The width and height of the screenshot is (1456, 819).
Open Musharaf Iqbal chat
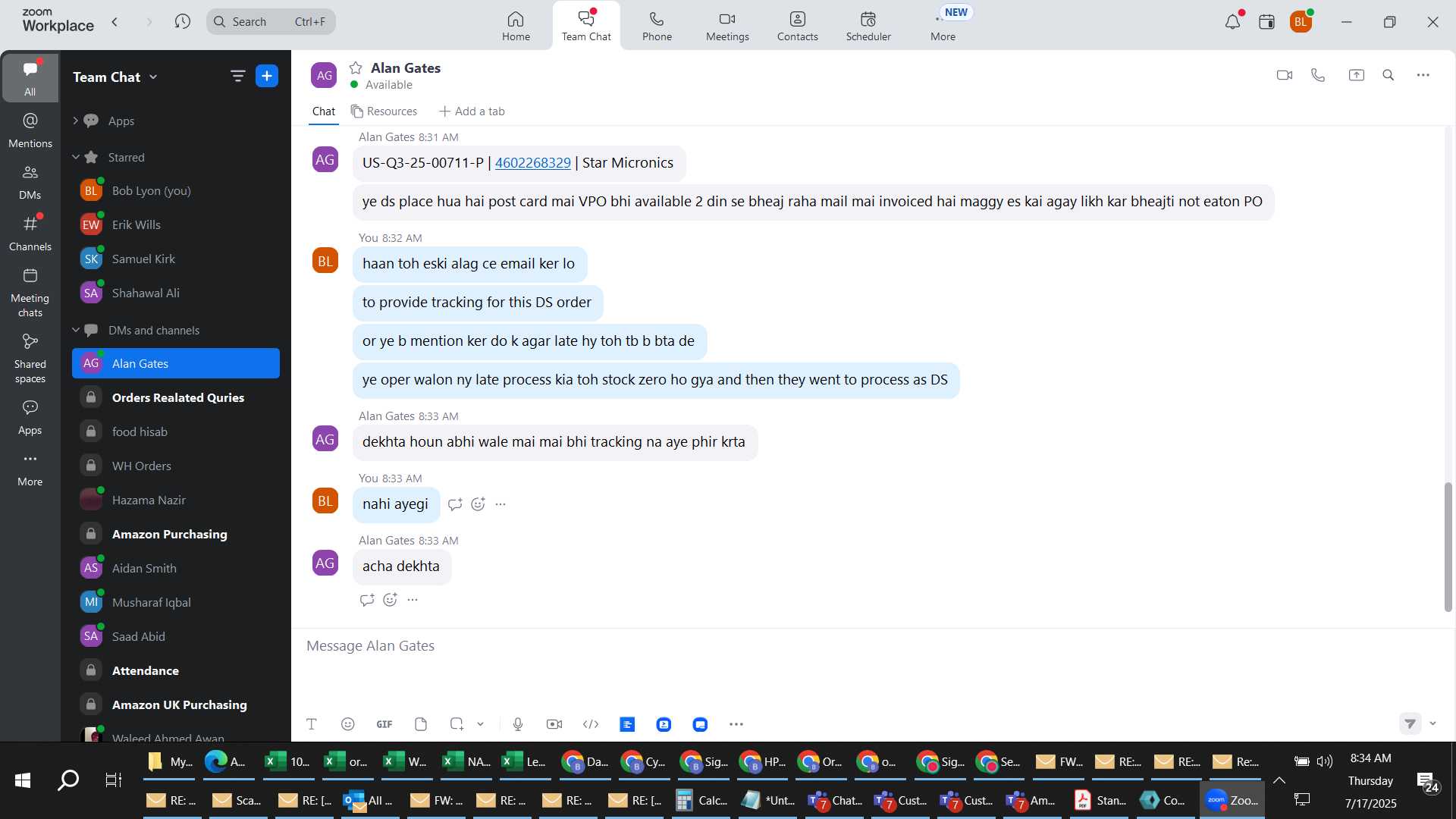pyautogui.click(x=176, y=602)
